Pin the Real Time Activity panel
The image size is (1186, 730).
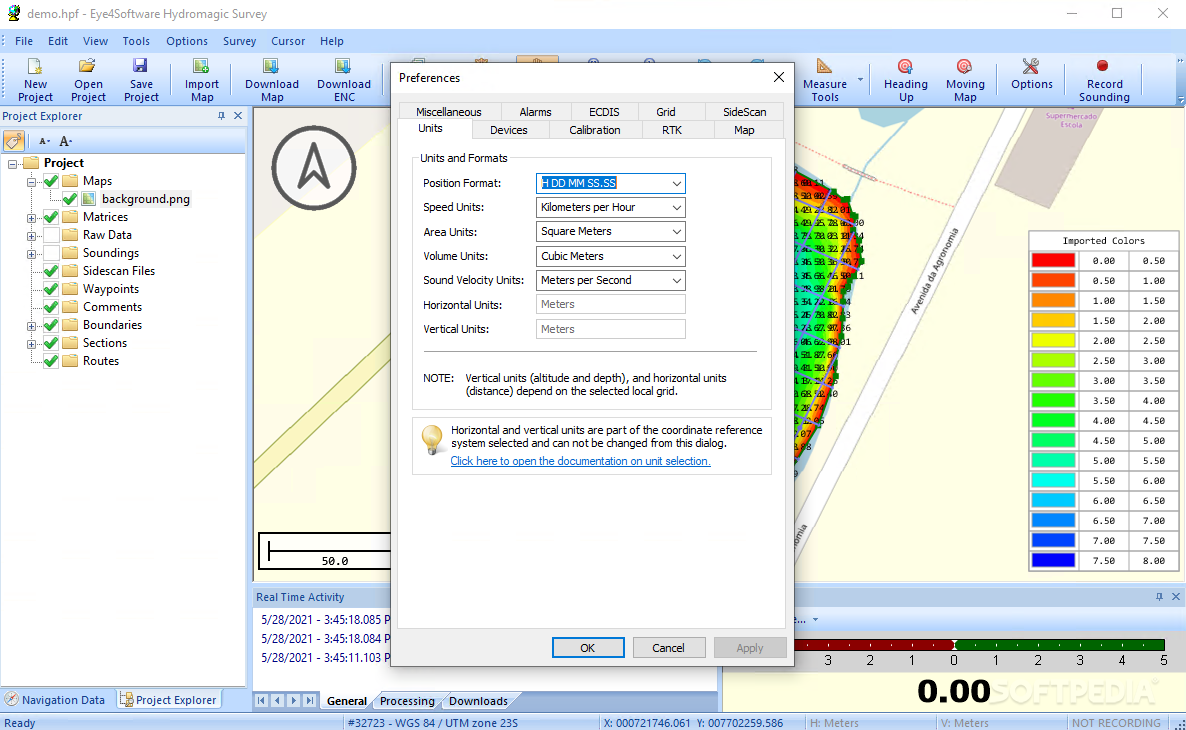(x=1159, y=597)
